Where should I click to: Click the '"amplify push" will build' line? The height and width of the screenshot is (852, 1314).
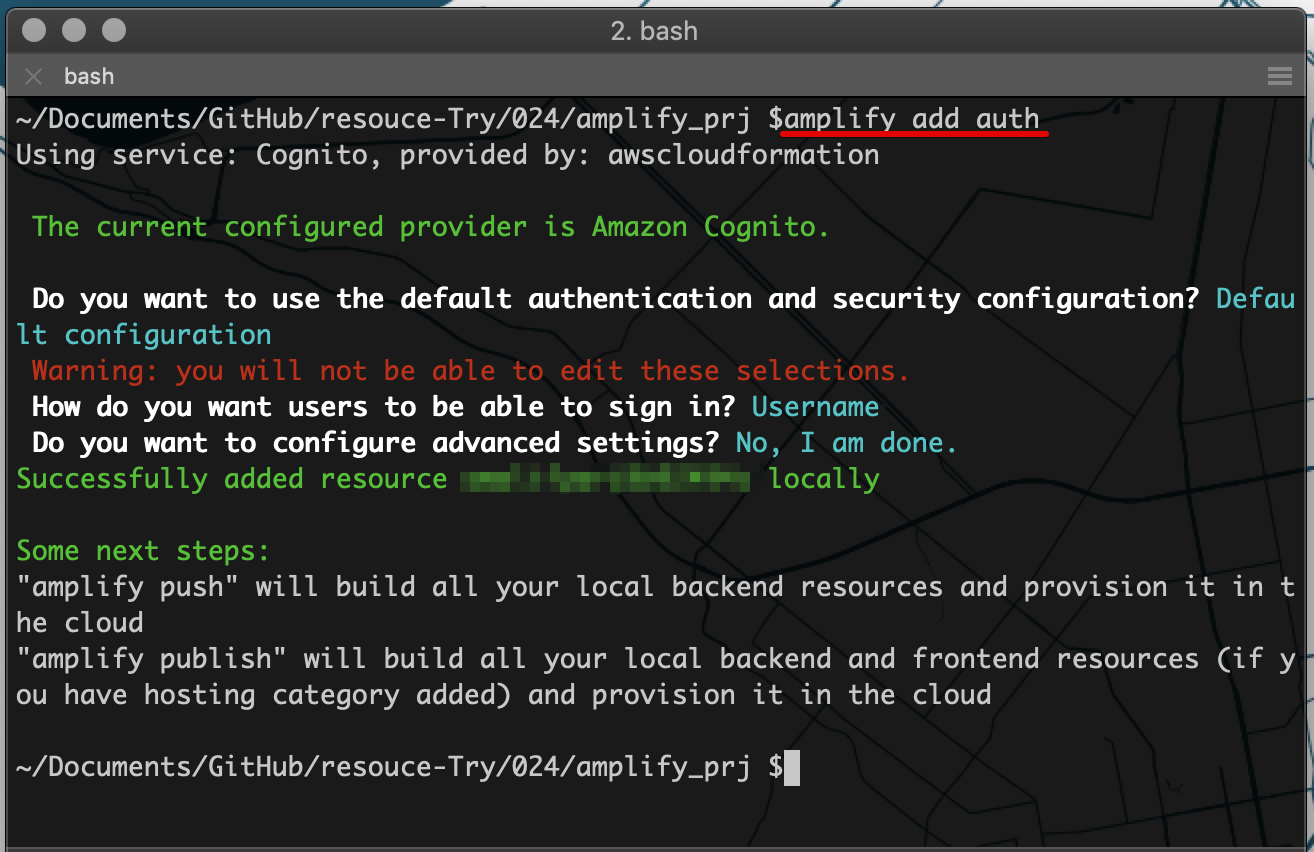point(656,587)
